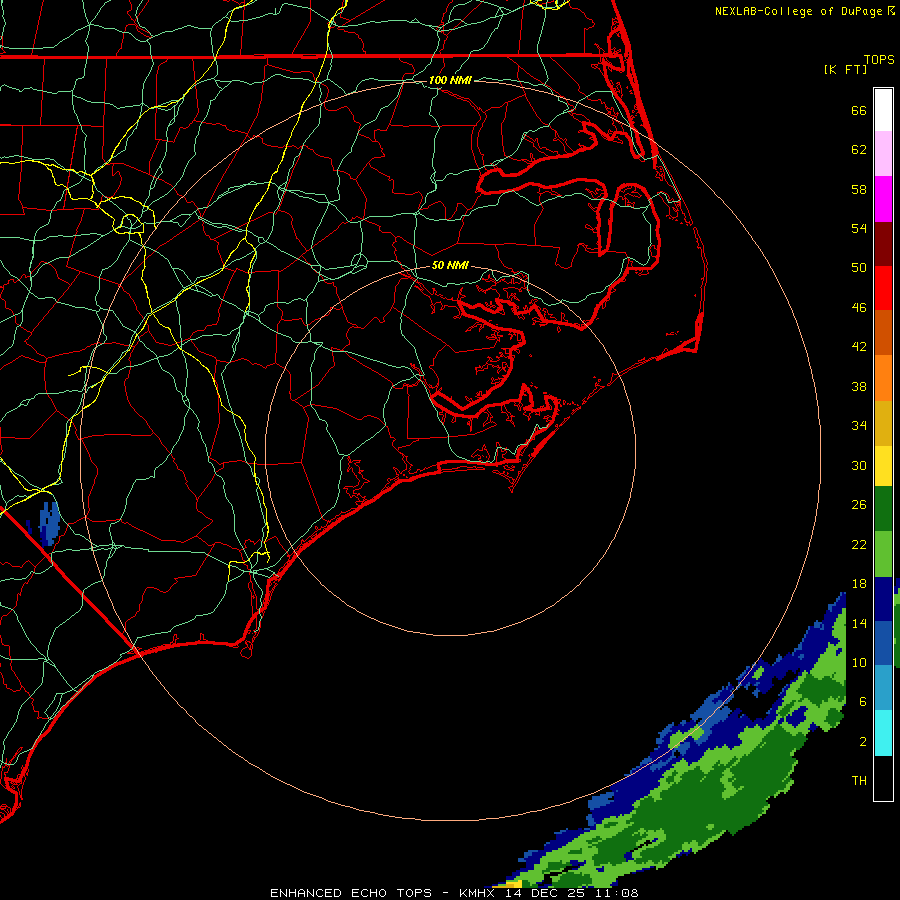Click the navy 18 kft legend swatch
Viewport: 900px width, 900px height.
pyautogui.click(x=883, y=599)
